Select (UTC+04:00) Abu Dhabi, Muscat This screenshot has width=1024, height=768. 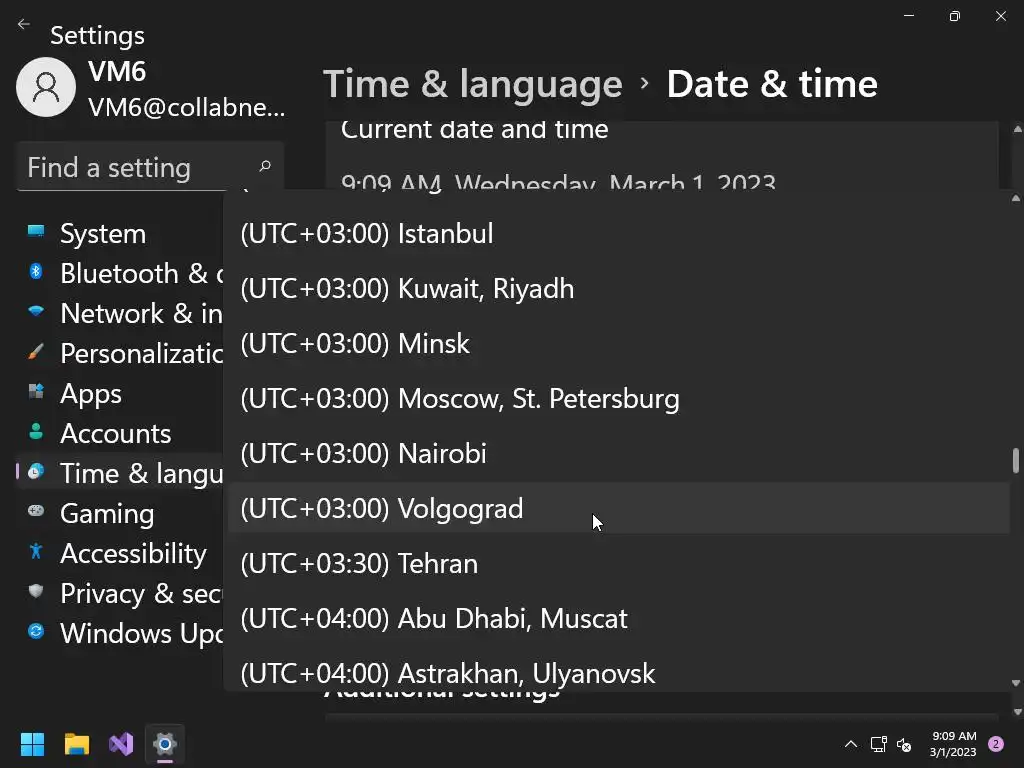click(x=433, y=619)
